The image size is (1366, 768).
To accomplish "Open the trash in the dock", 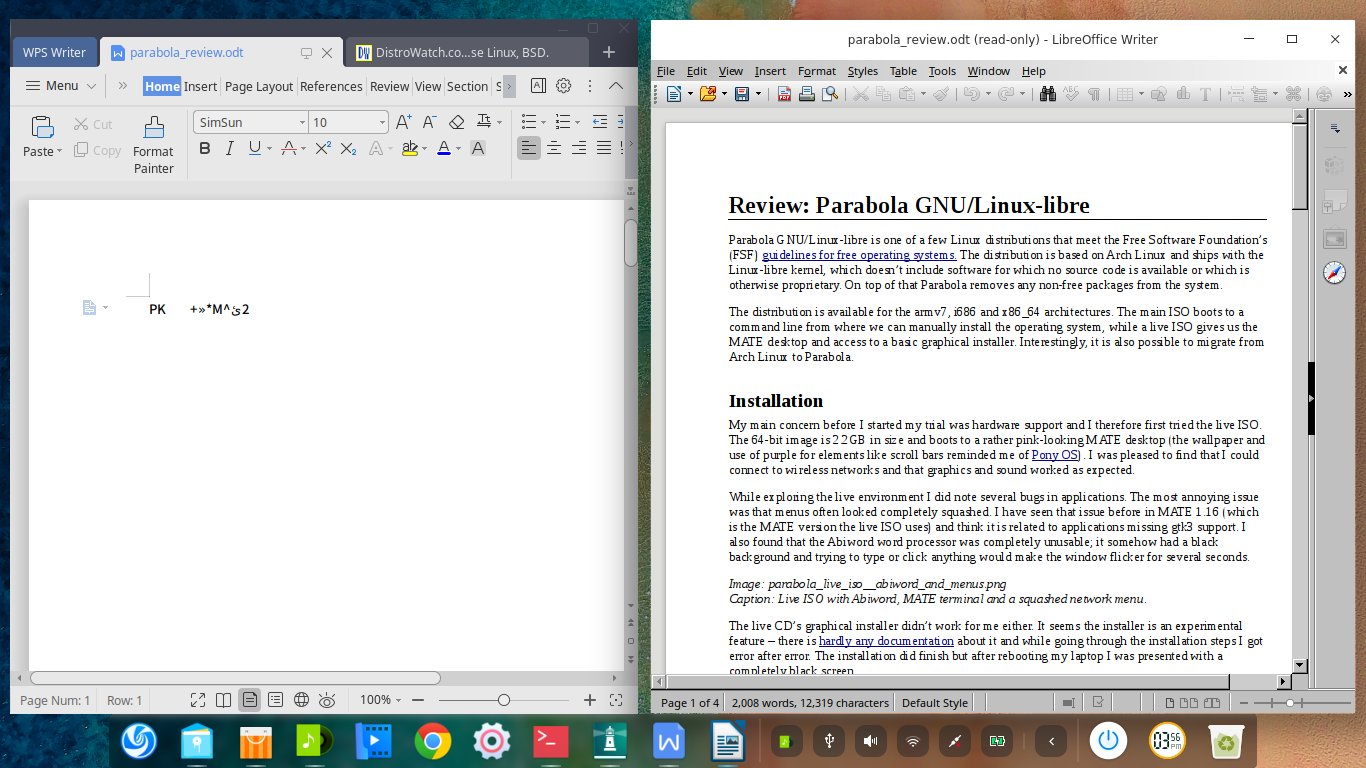I will tap(1226, 741).
